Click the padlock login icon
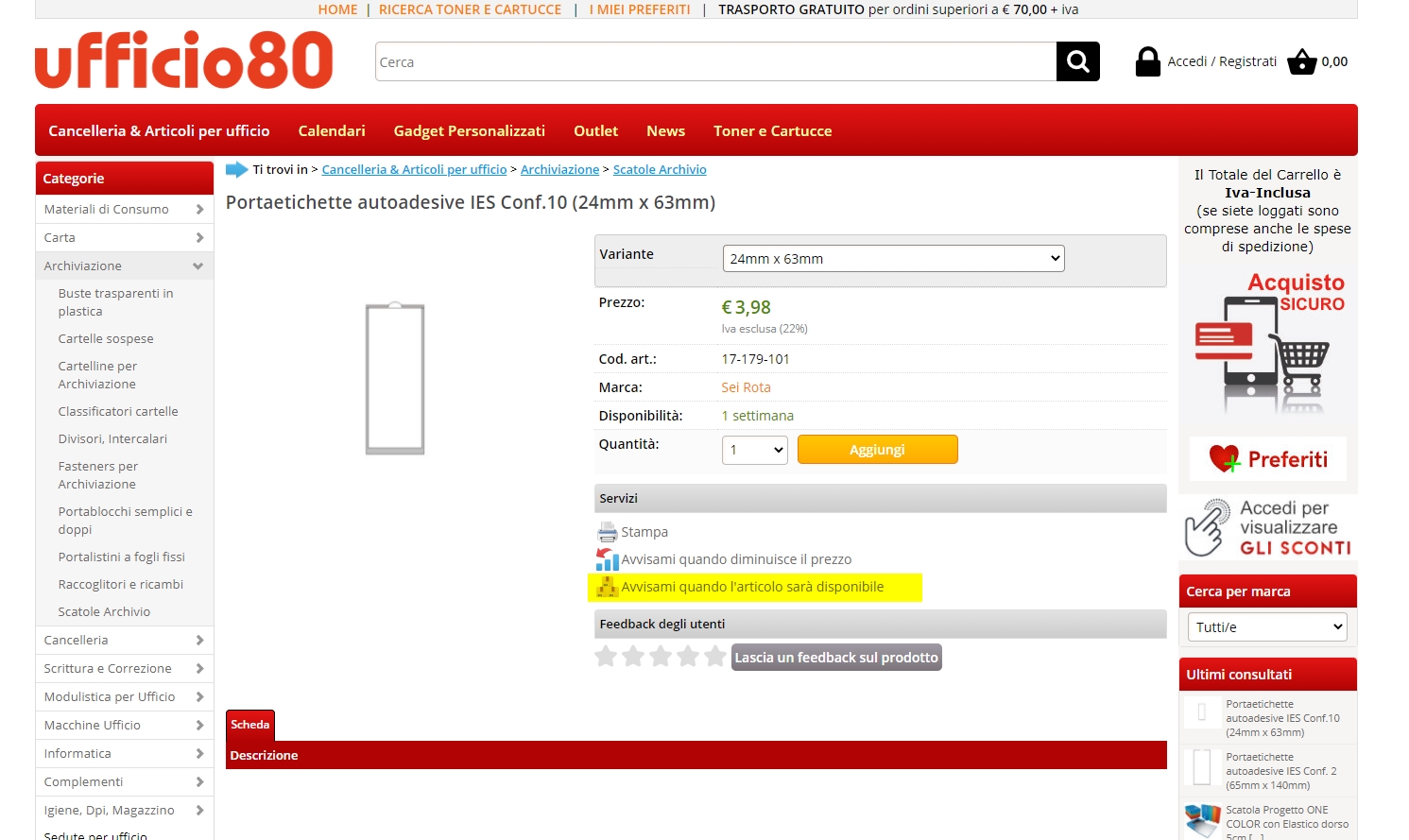Image resolution: width=1409 pixels, height=840 pixels. pyautogui.click(x=1147, y=61)
